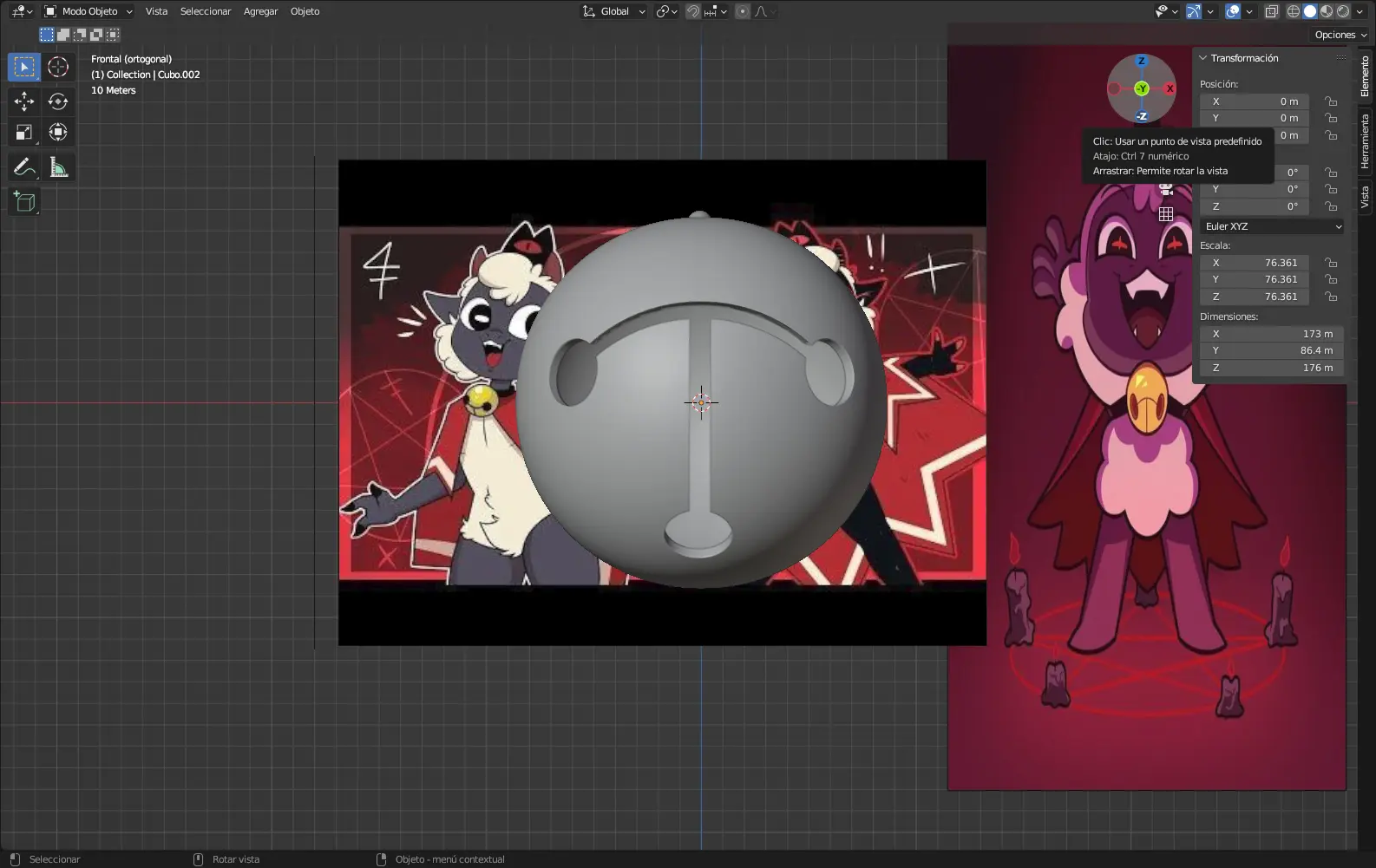Choose the Annotate pencil tool
Viewport: 1376px width, 868px height.
click(x=24, y=167)
